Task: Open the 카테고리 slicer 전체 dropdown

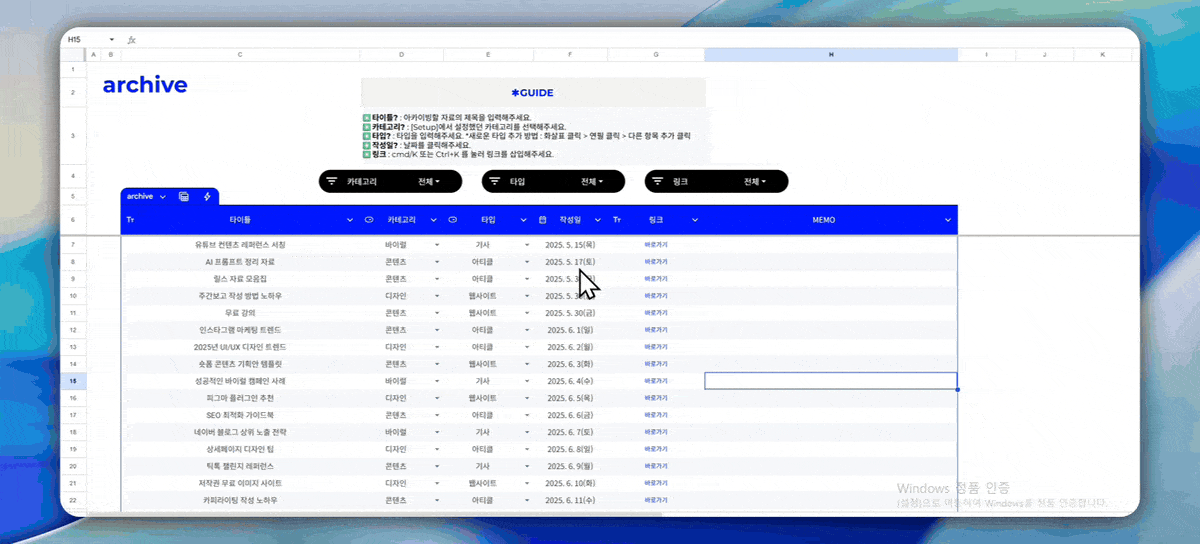Action: coord(430,182)
